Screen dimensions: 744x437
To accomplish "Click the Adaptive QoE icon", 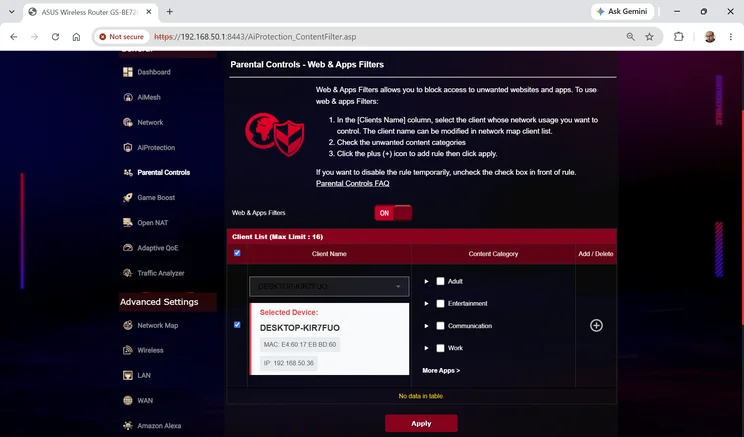I will coord(128,248).
